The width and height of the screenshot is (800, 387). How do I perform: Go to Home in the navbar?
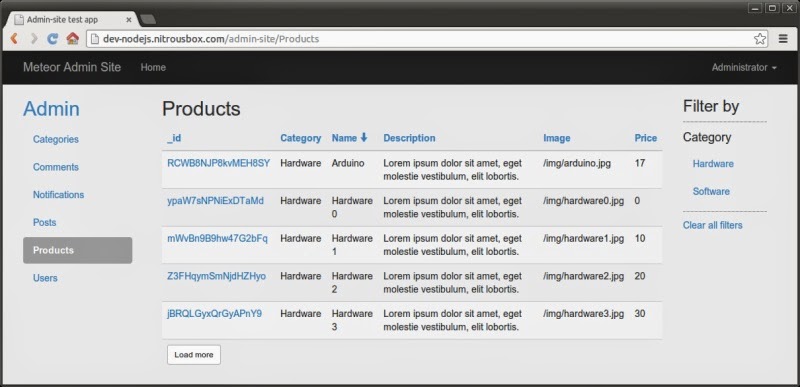click(153, 67)
